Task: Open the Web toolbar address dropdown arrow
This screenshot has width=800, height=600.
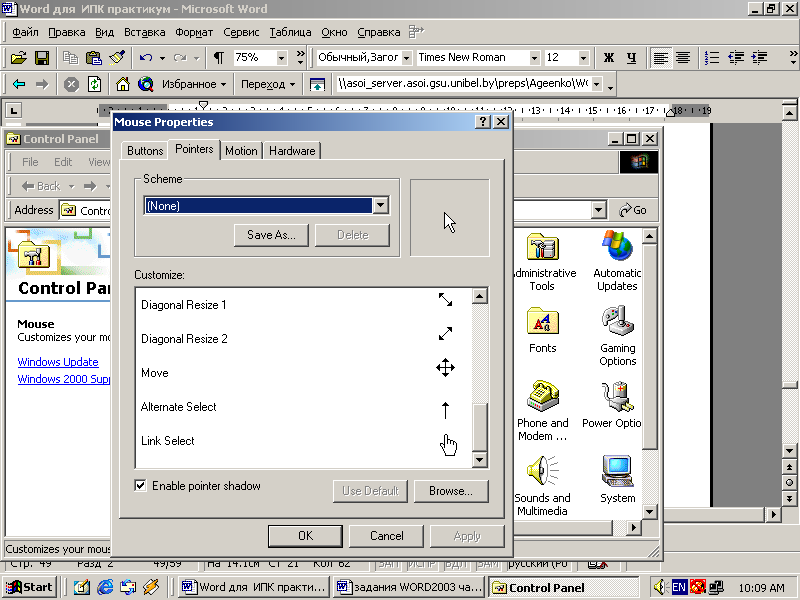Action: (x=596, y=84)
